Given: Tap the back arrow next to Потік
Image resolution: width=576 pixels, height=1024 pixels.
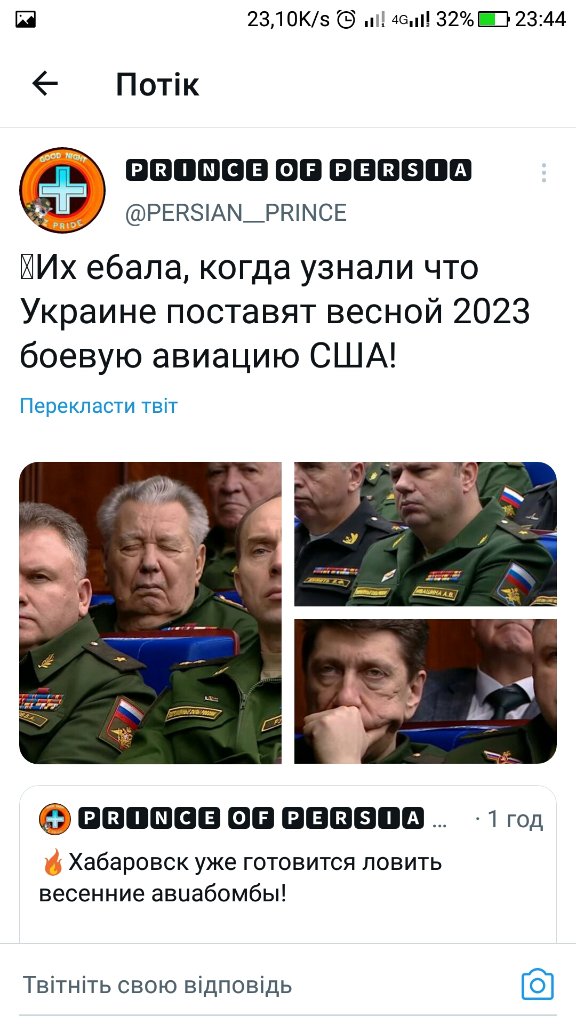Looking at the screenshot, I should click(45, 84).
